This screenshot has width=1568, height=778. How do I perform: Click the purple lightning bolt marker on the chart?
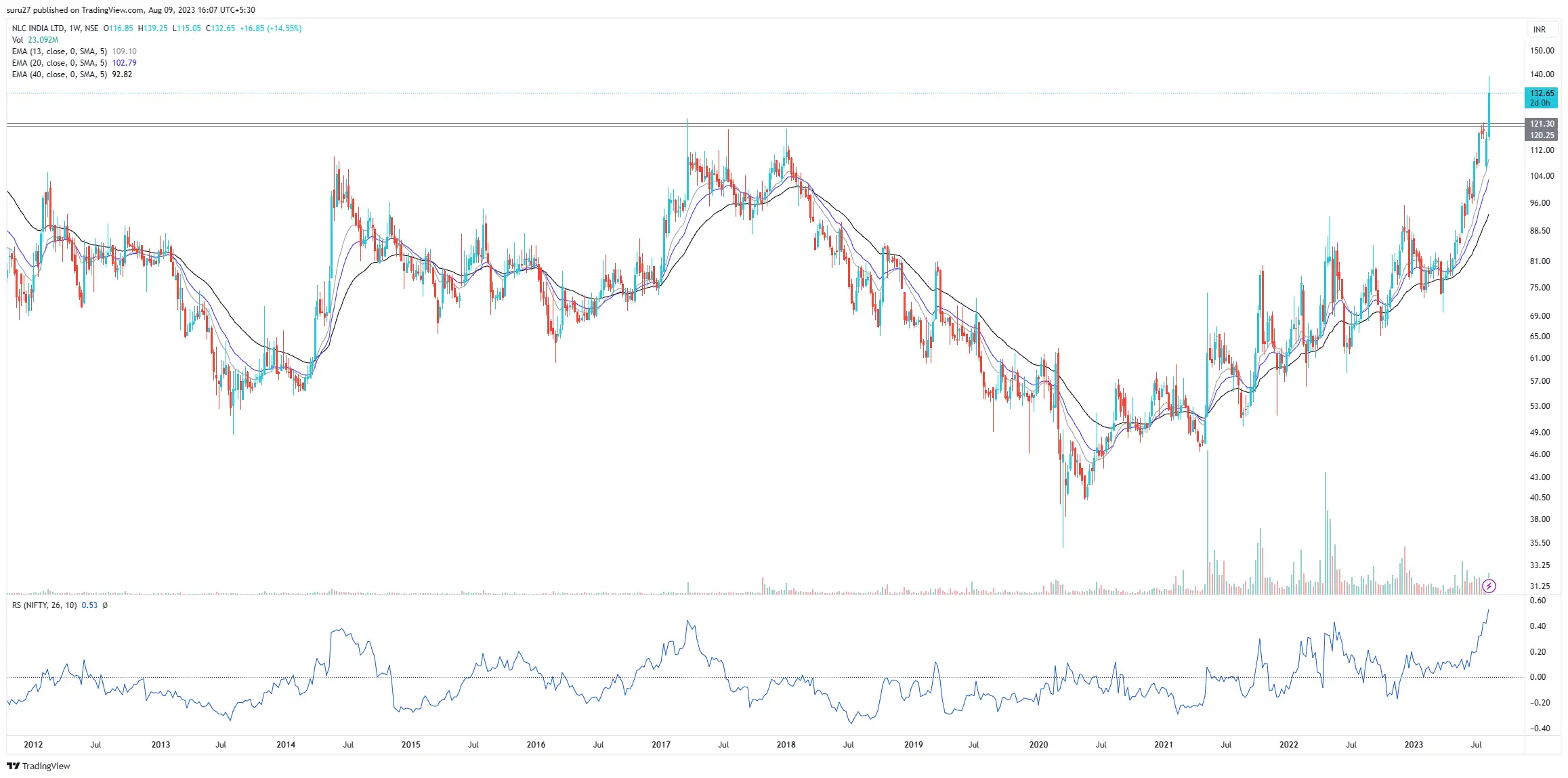click(x=1489, y=586)
